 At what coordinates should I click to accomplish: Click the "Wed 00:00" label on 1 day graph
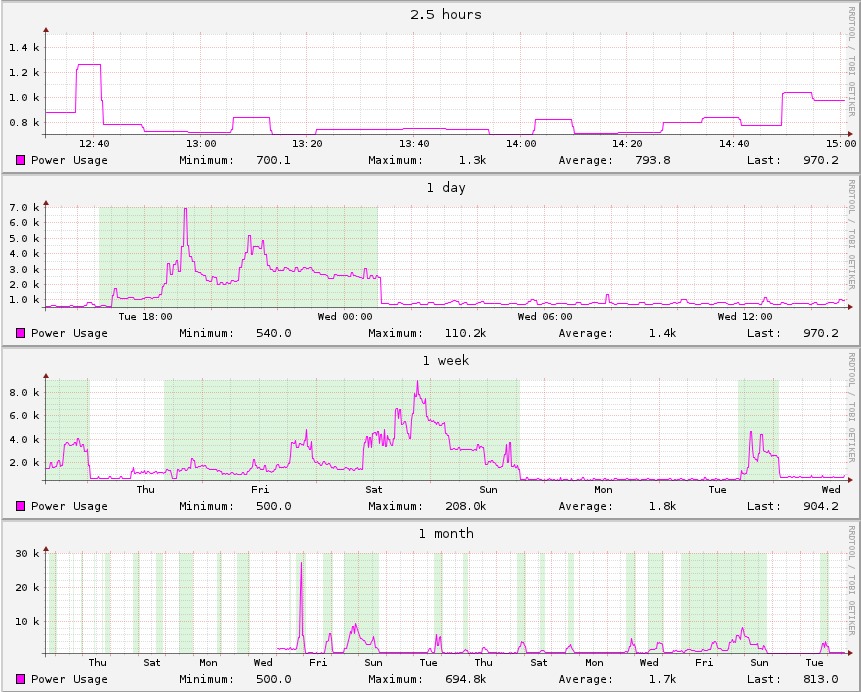pos(345,317)
